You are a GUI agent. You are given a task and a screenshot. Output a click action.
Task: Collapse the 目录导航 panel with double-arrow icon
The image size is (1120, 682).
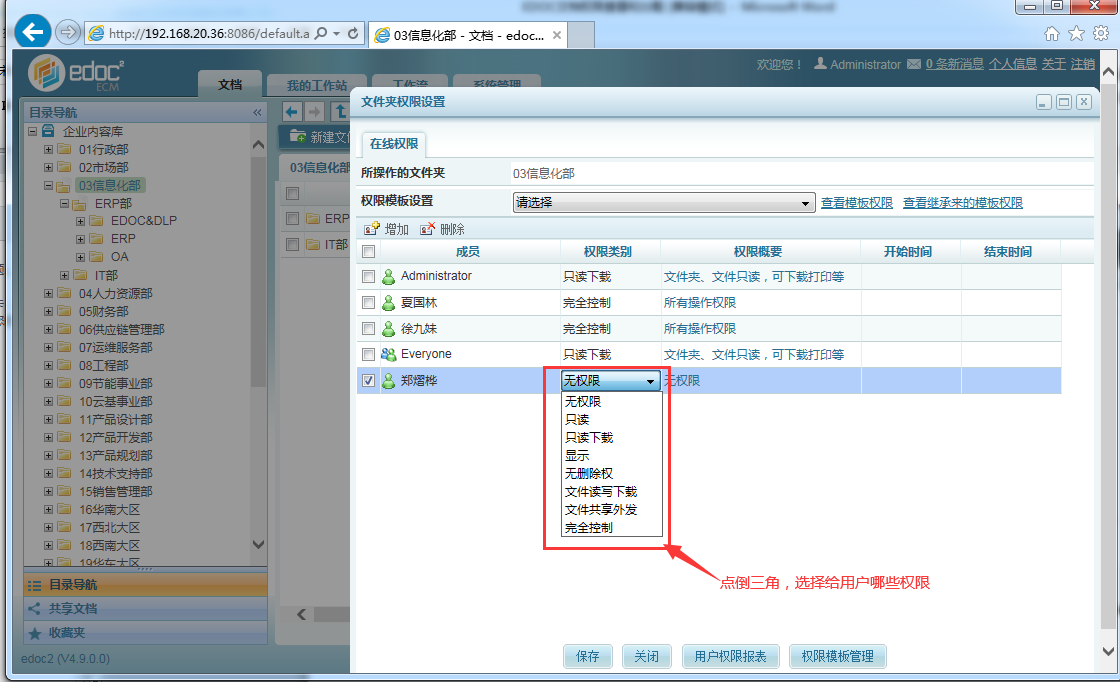click(257, 112)
